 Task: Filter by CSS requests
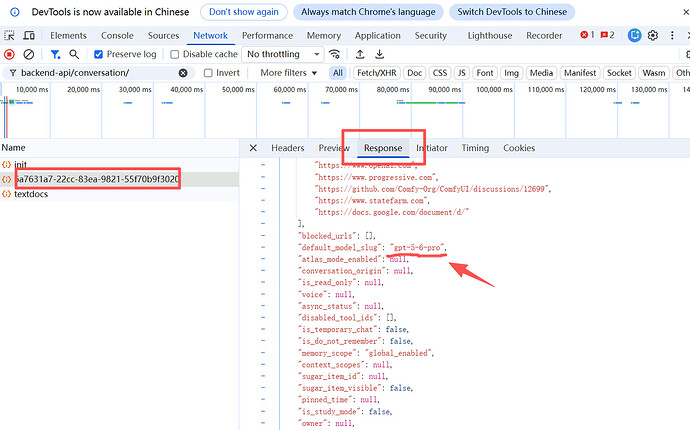[x=440, y=73]
